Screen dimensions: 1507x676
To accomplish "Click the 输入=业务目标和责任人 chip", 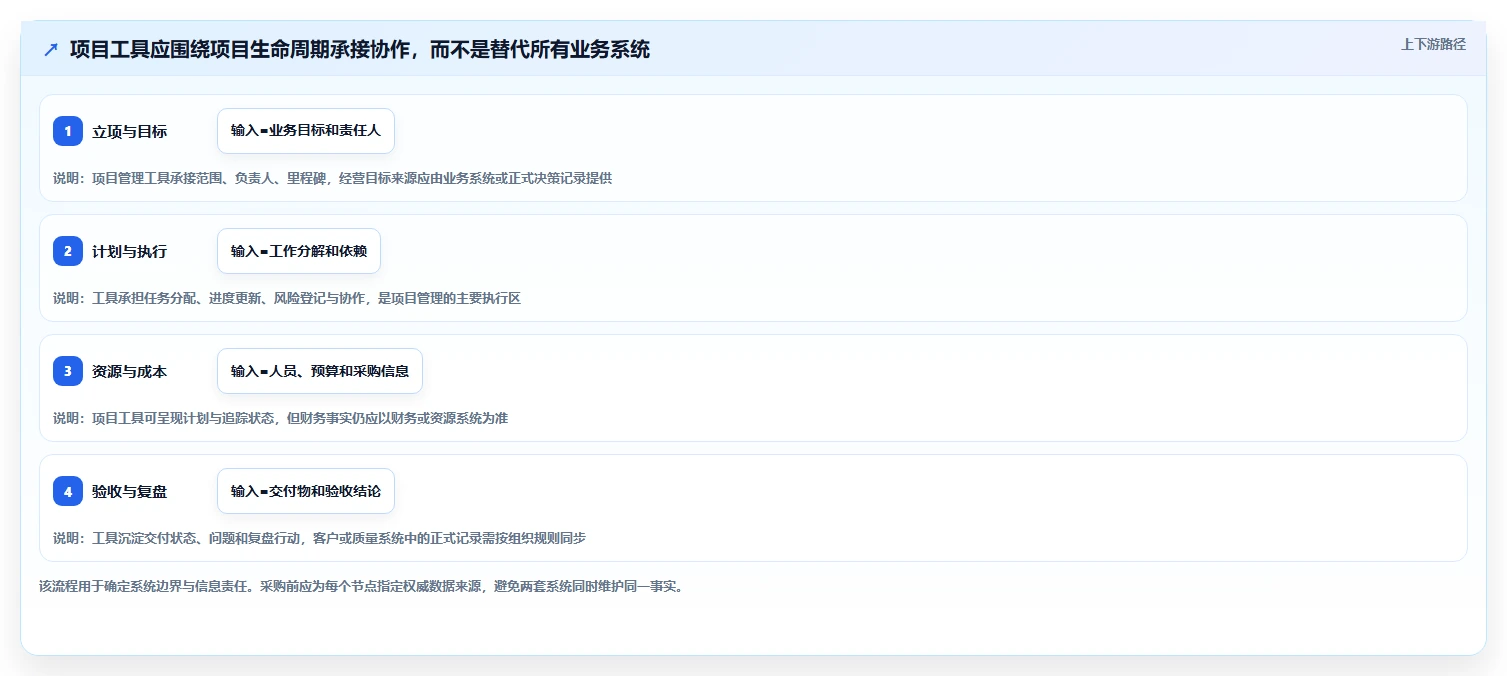I will pos(306,131).
